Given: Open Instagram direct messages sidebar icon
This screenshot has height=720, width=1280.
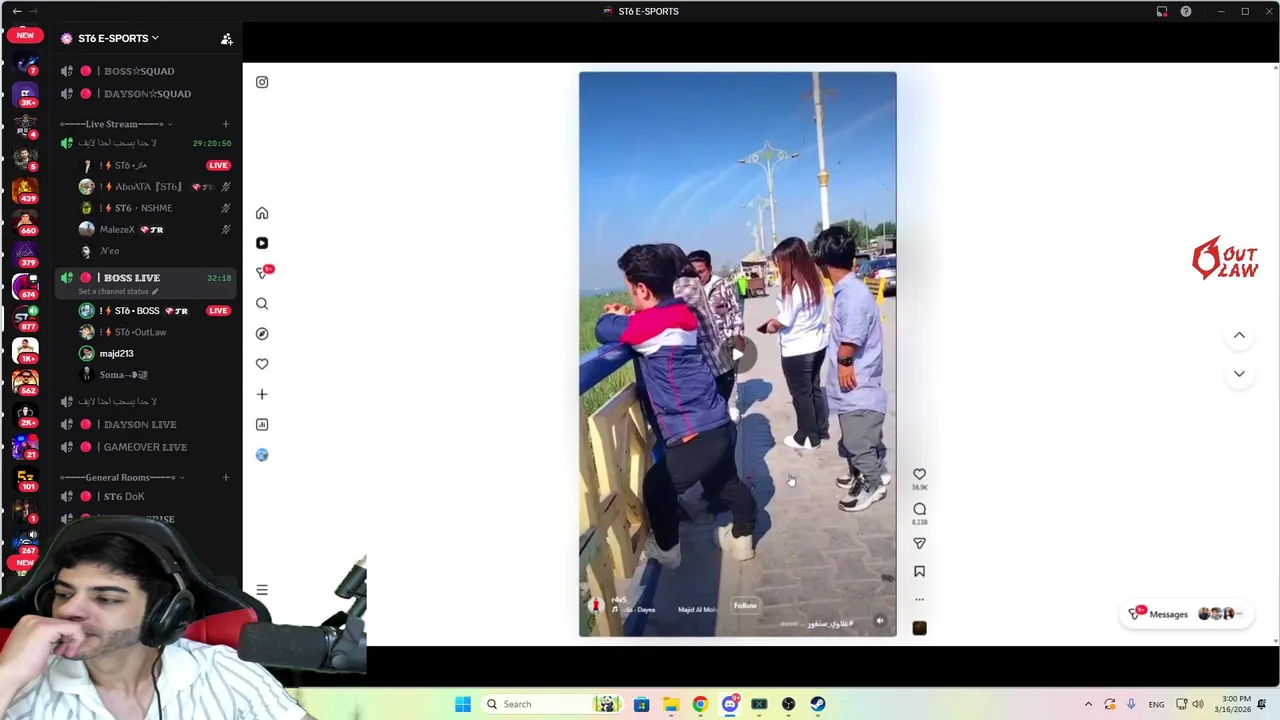Looking at the screenshot, I should [x=263, y=272].
